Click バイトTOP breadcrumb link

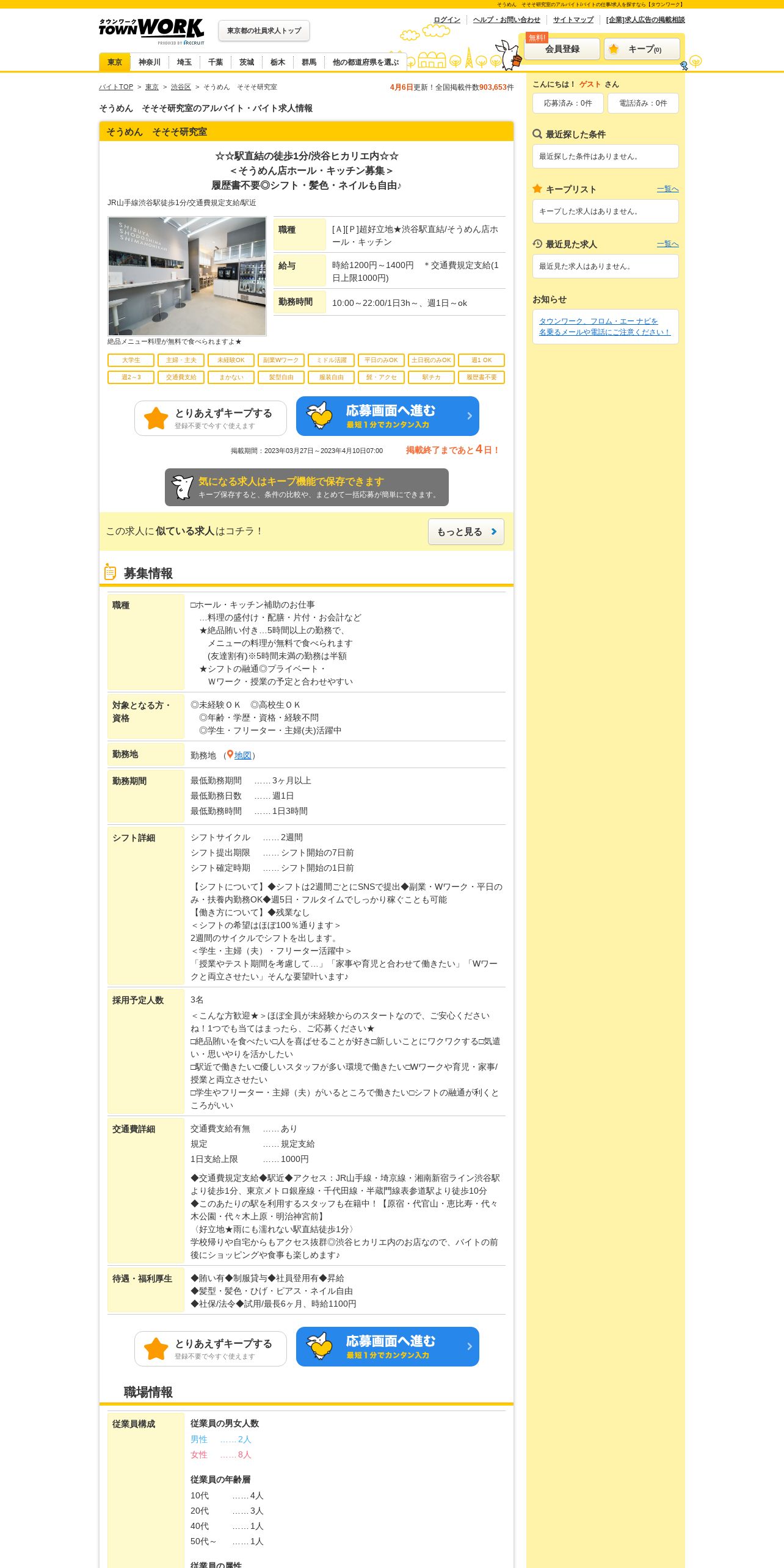tap(116, 87)
